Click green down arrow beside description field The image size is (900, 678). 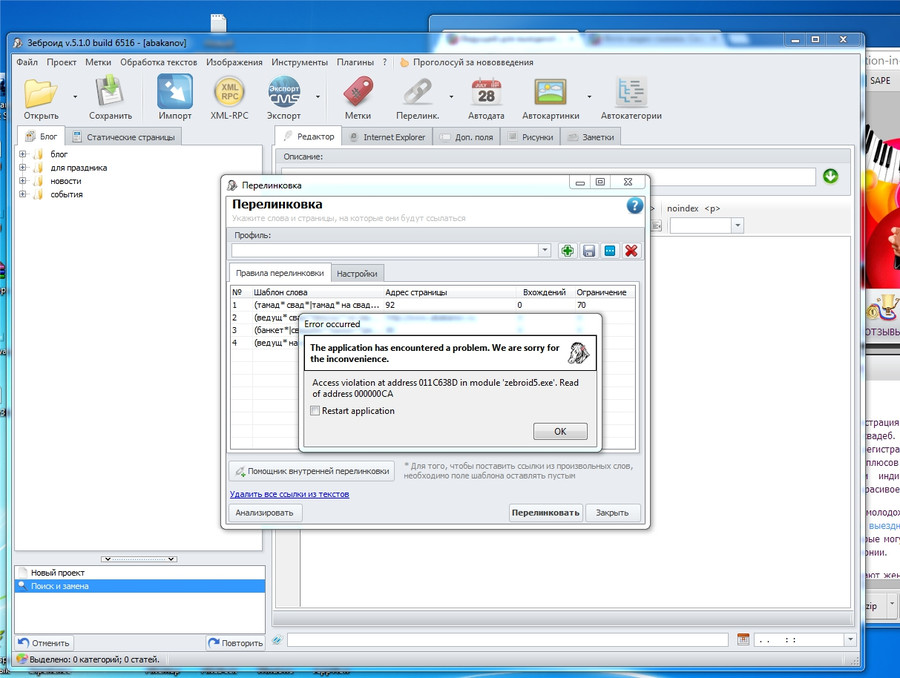point(830,176)
